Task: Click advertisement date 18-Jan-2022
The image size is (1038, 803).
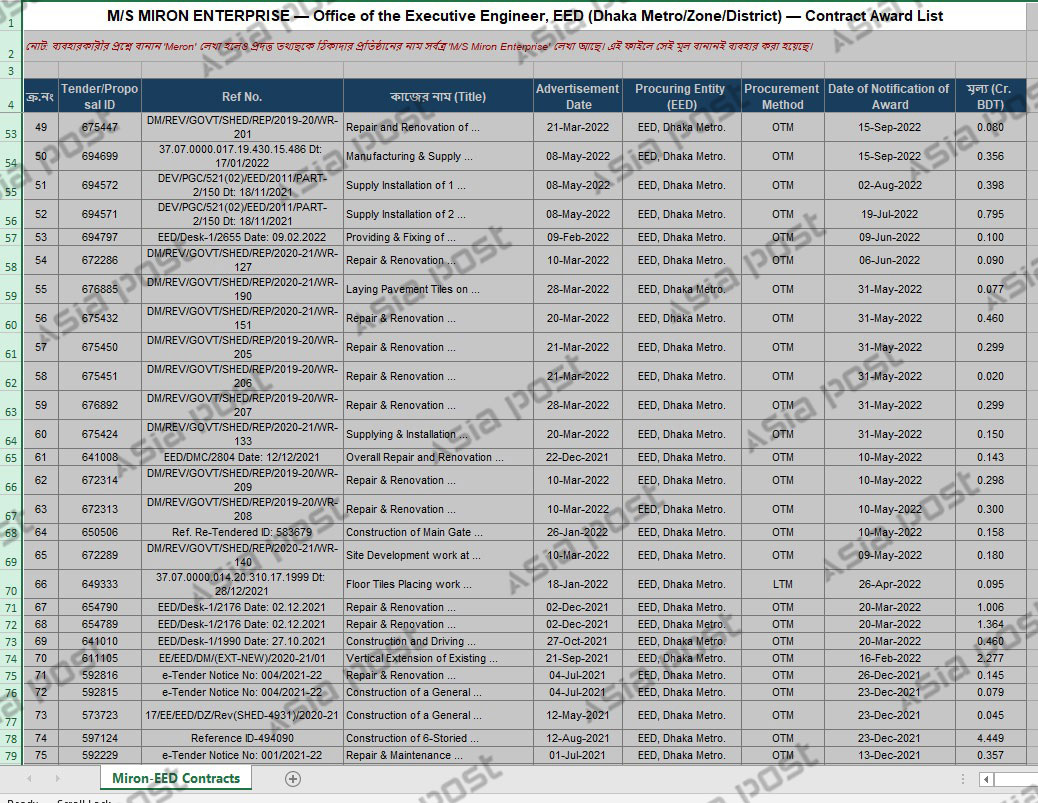Action: point(578,585)
